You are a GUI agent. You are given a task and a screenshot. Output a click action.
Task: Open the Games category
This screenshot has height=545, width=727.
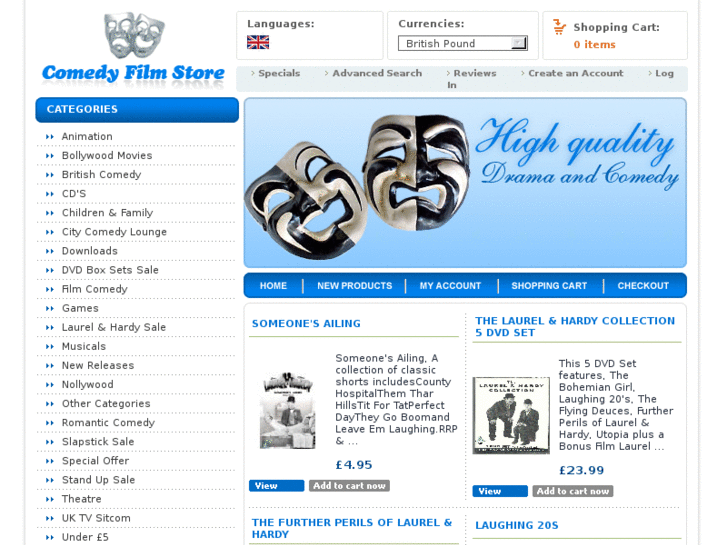(80, 308)
